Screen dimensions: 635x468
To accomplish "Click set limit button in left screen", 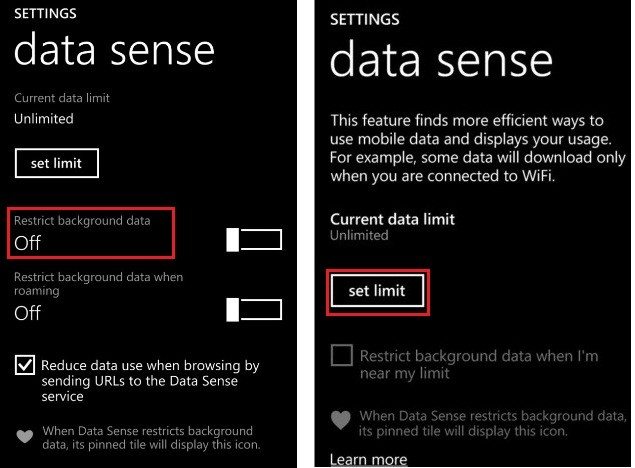I will (57, 163).
